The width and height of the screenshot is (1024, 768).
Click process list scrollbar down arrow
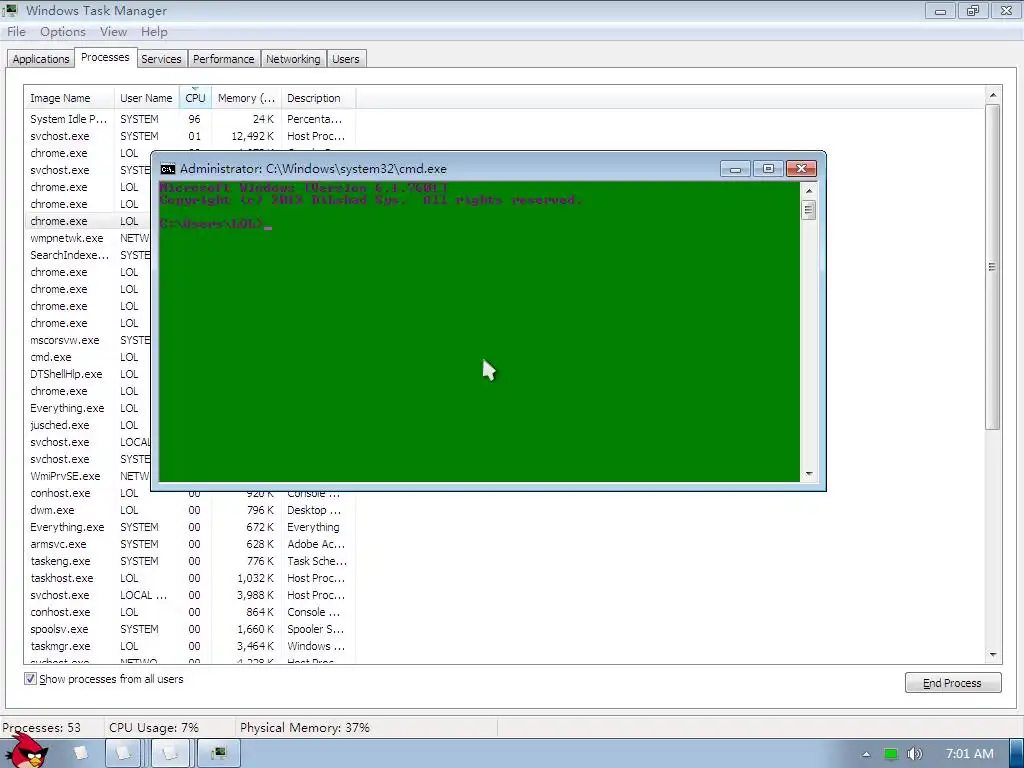[x=993, y=655]
